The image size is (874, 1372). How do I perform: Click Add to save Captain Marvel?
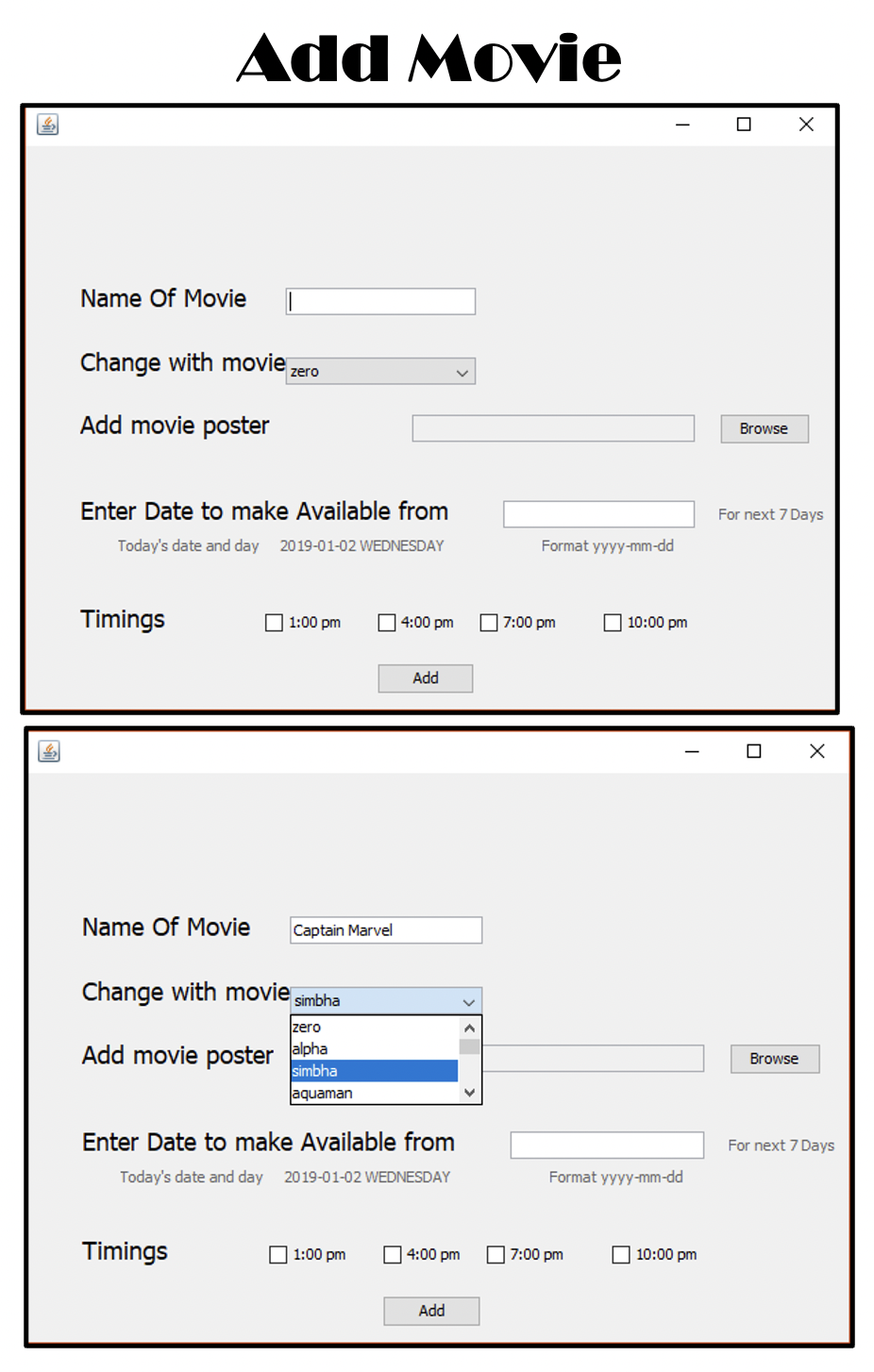point(430,1311)
